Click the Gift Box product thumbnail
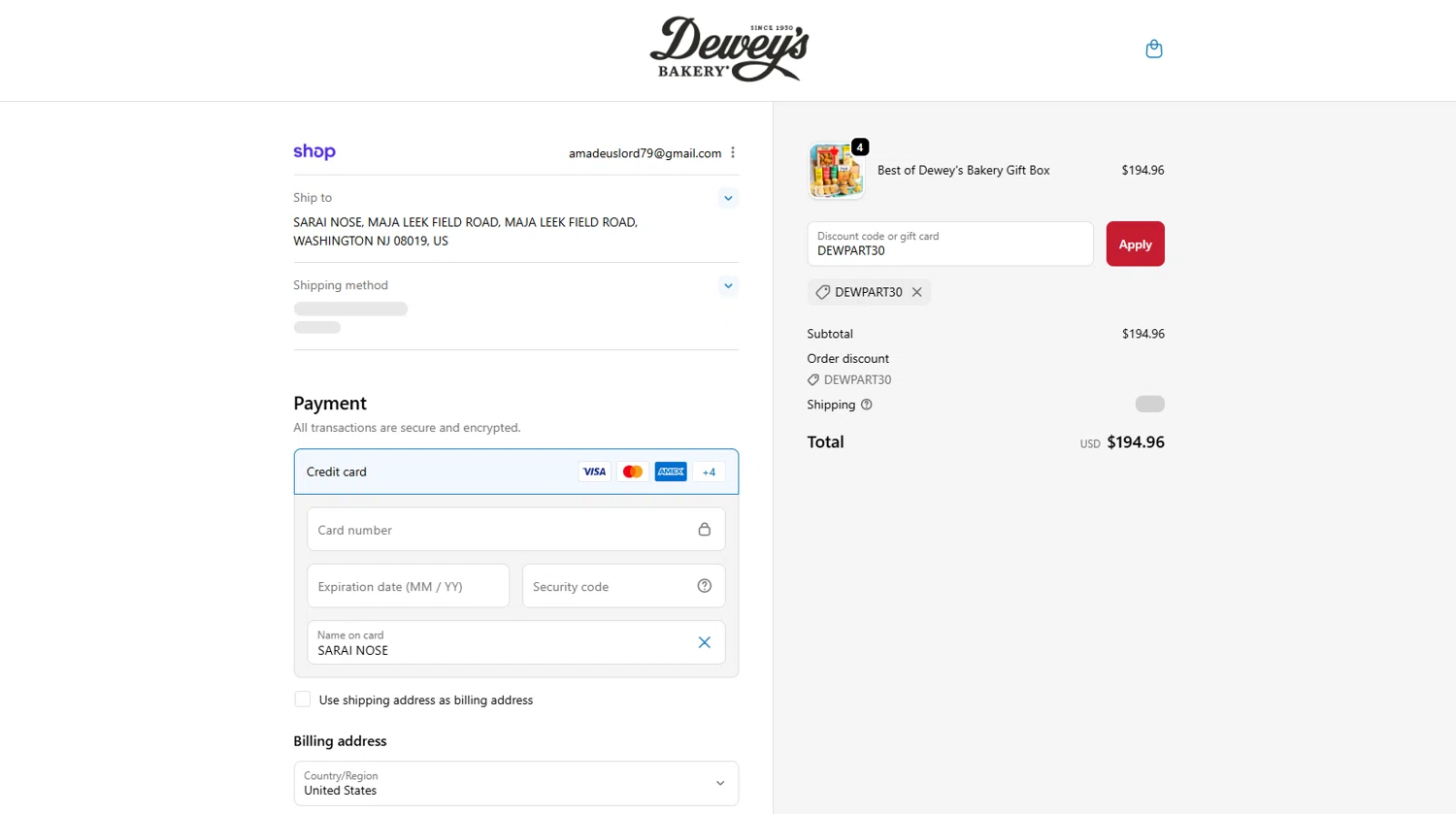The width and height of the screenshot is (1456, 814). pos(836,171)
